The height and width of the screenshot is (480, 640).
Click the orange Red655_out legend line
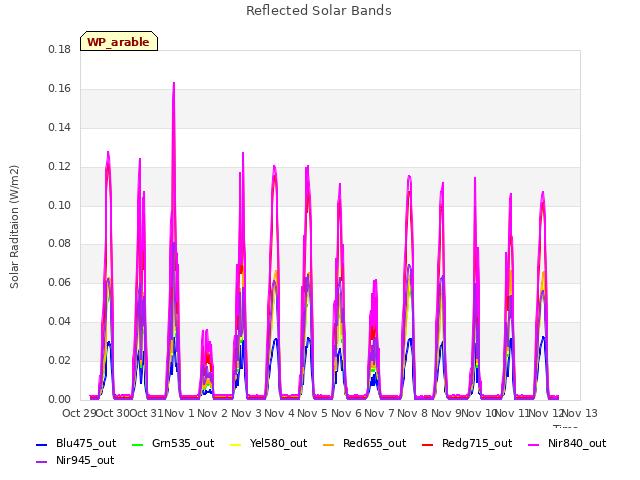coord(329,444)
